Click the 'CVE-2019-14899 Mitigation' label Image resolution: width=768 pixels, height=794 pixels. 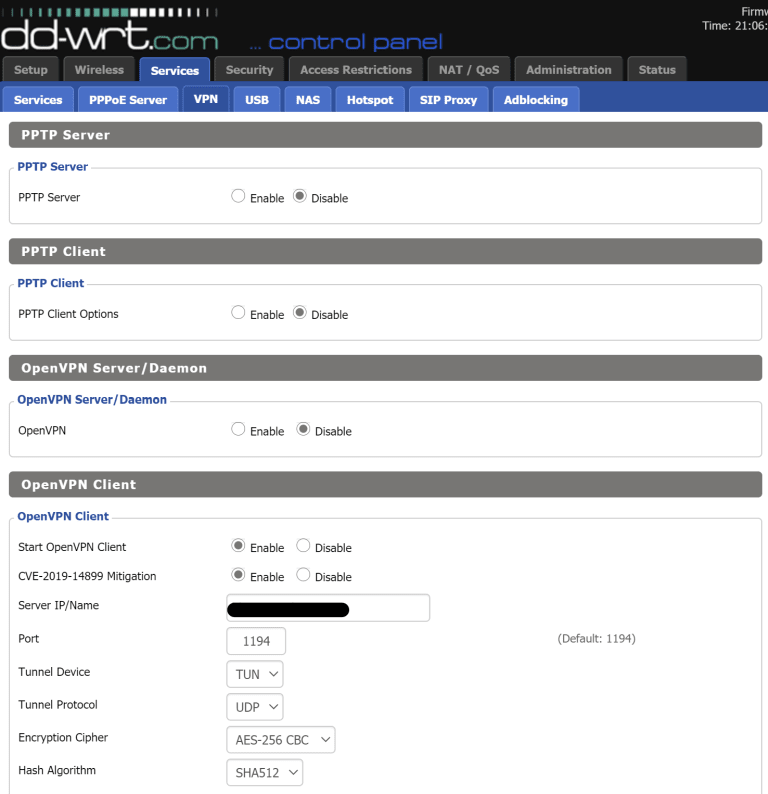[x=87, y=576]
